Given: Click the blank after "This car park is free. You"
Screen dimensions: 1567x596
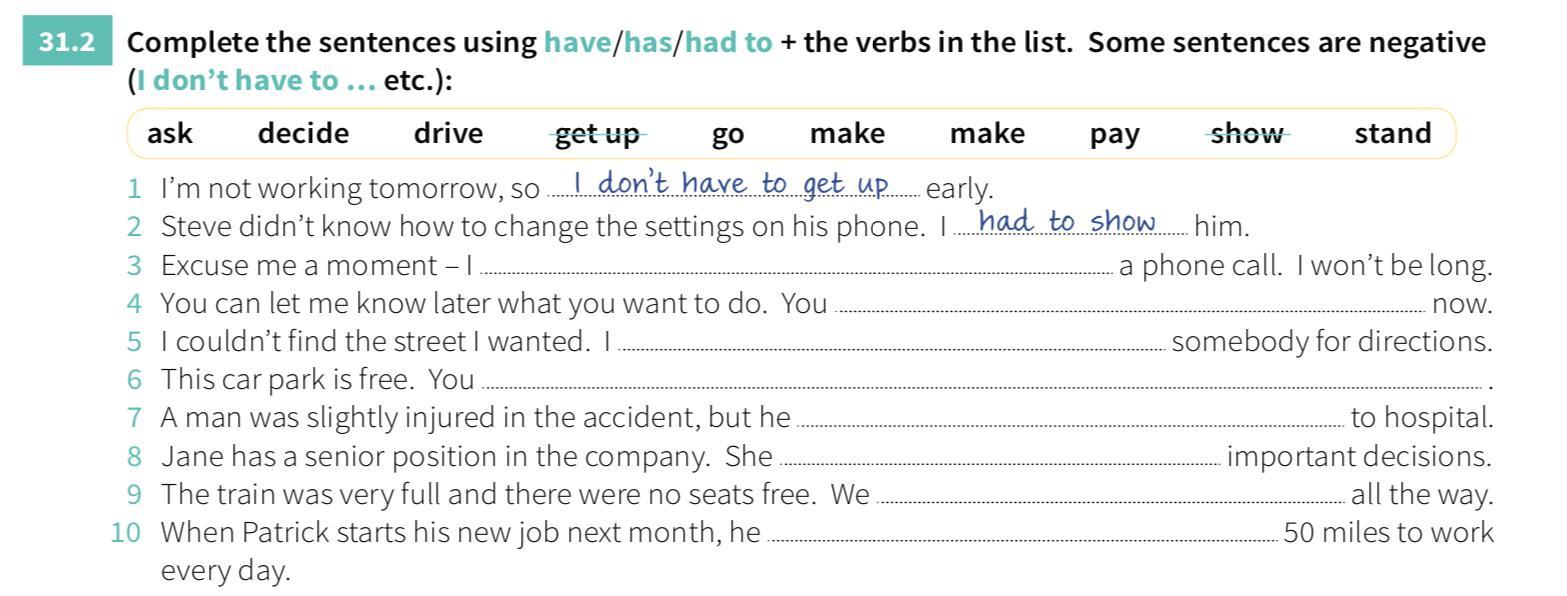Looking at the screenshot, I should pos(980,382).
